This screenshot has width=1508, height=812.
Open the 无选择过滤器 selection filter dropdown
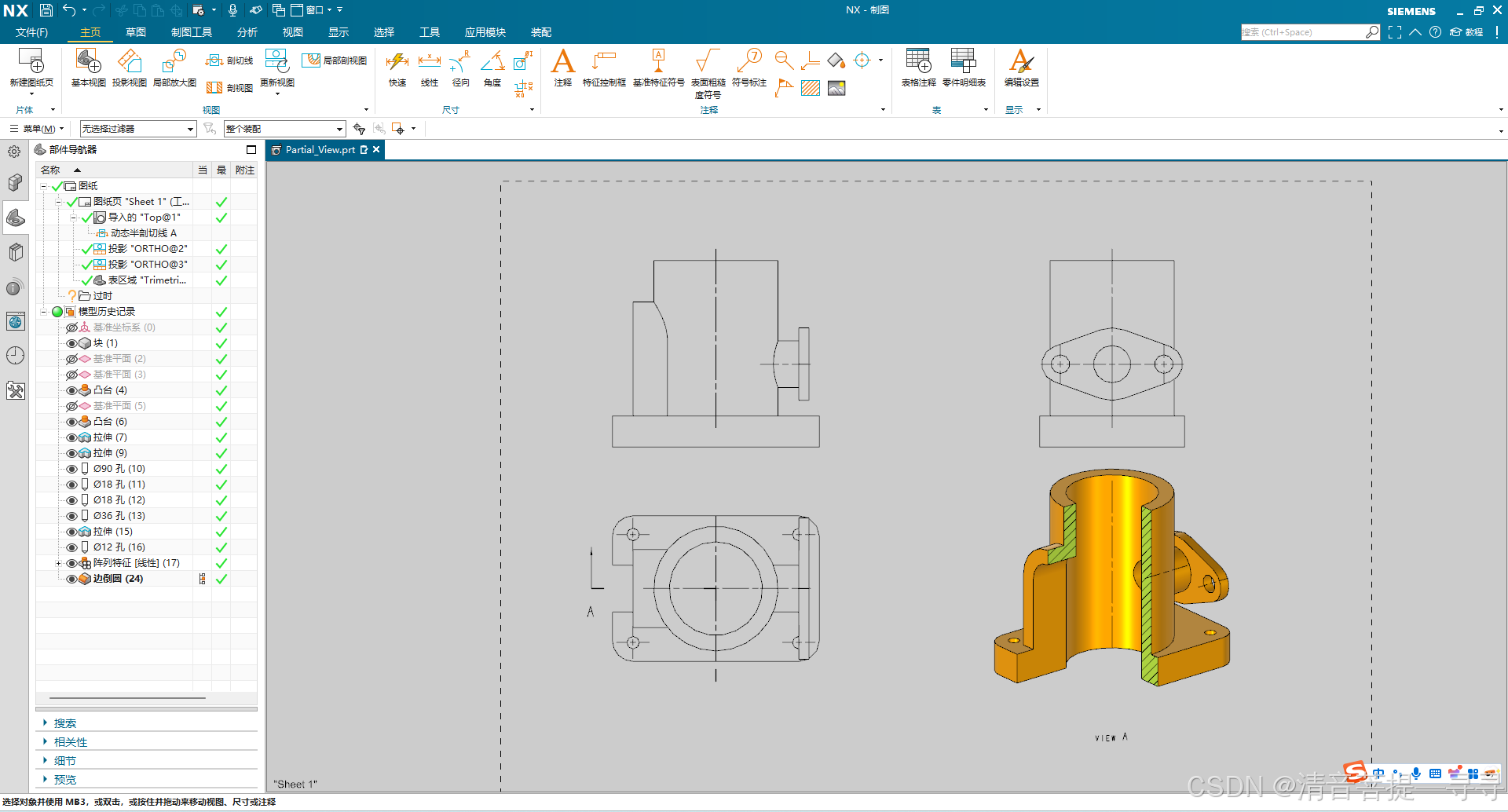tap(138, 129)
